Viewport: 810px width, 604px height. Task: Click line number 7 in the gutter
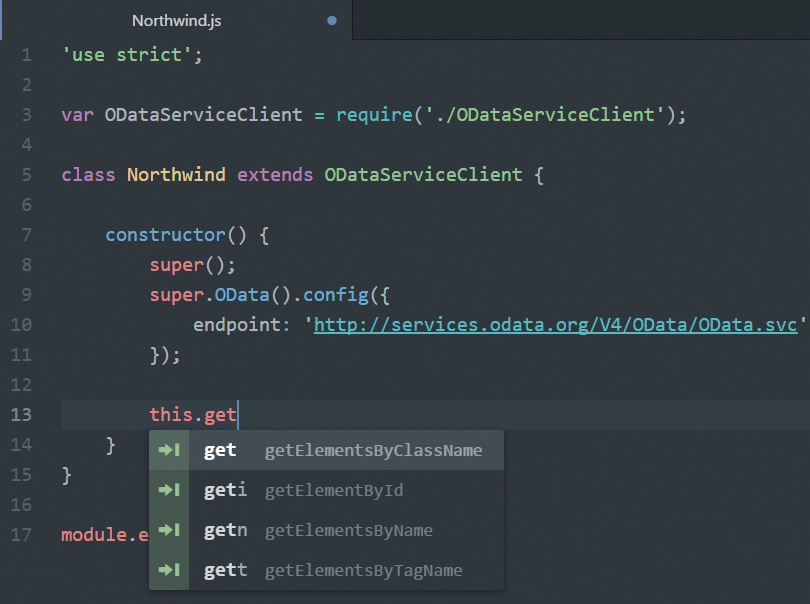(x=26, y=235)
